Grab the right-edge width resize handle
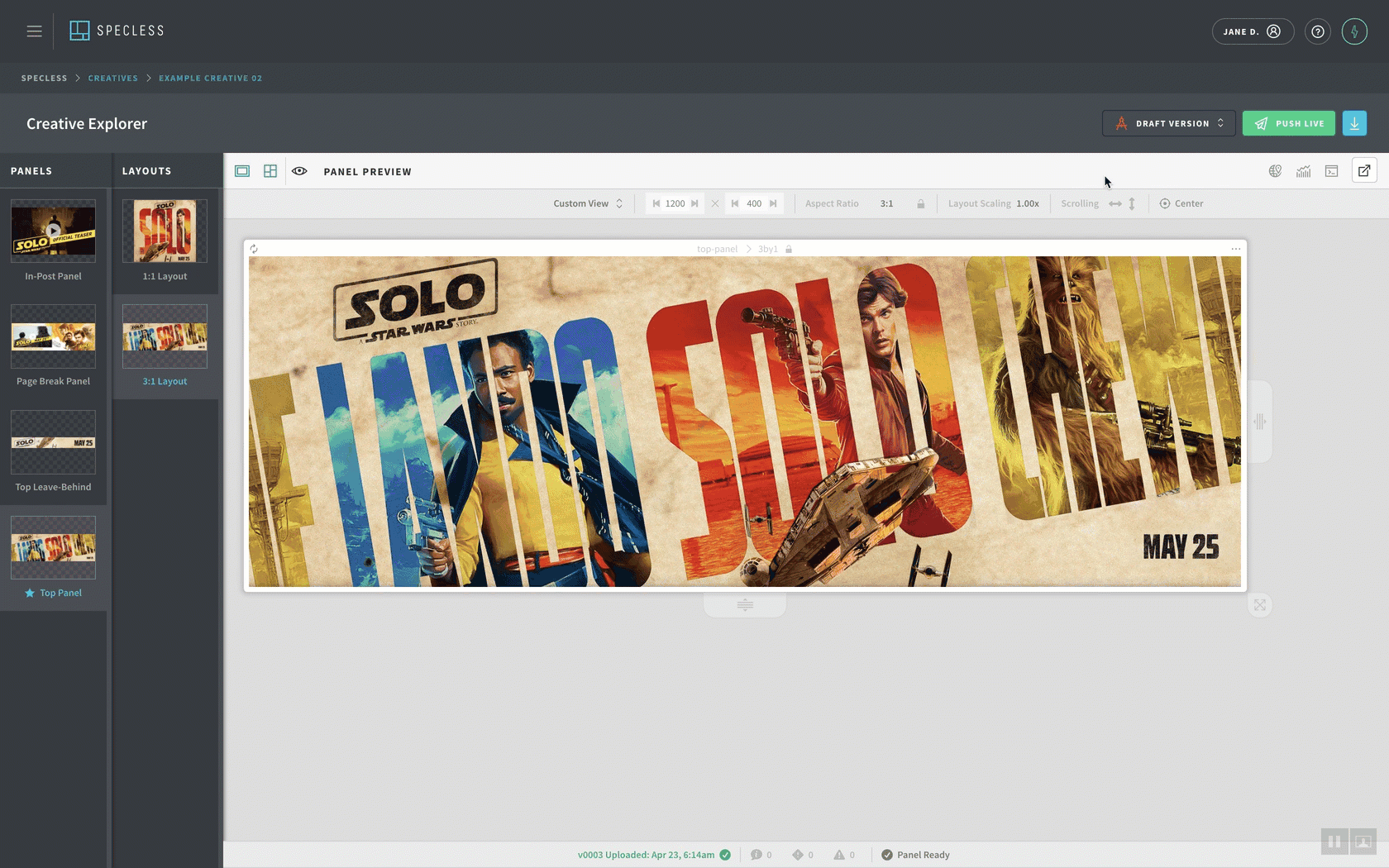1389x868 pixels. [x=1259, y=422]
